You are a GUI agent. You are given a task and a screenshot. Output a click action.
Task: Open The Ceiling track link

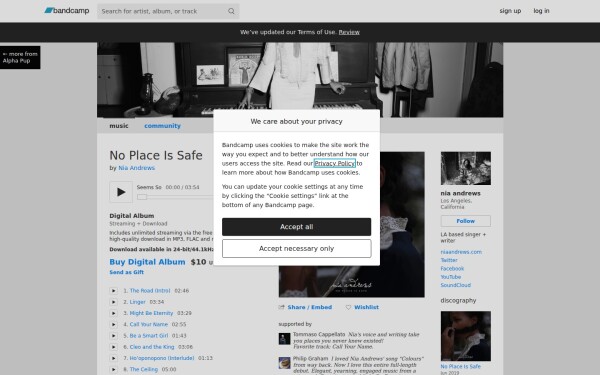point(143,369)
